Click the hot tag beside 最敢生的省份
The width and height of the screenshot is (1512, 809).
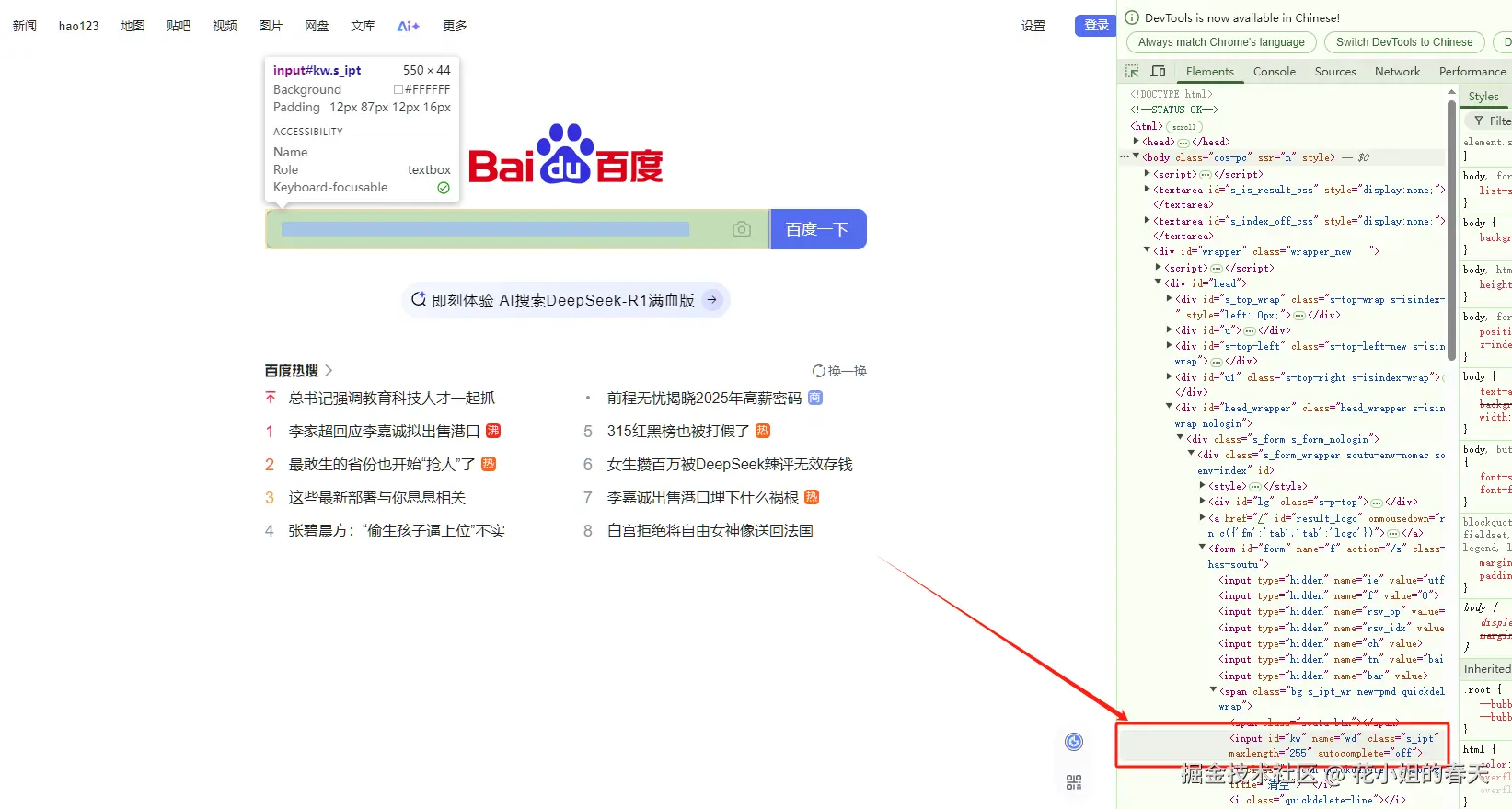tap(489, 464)
